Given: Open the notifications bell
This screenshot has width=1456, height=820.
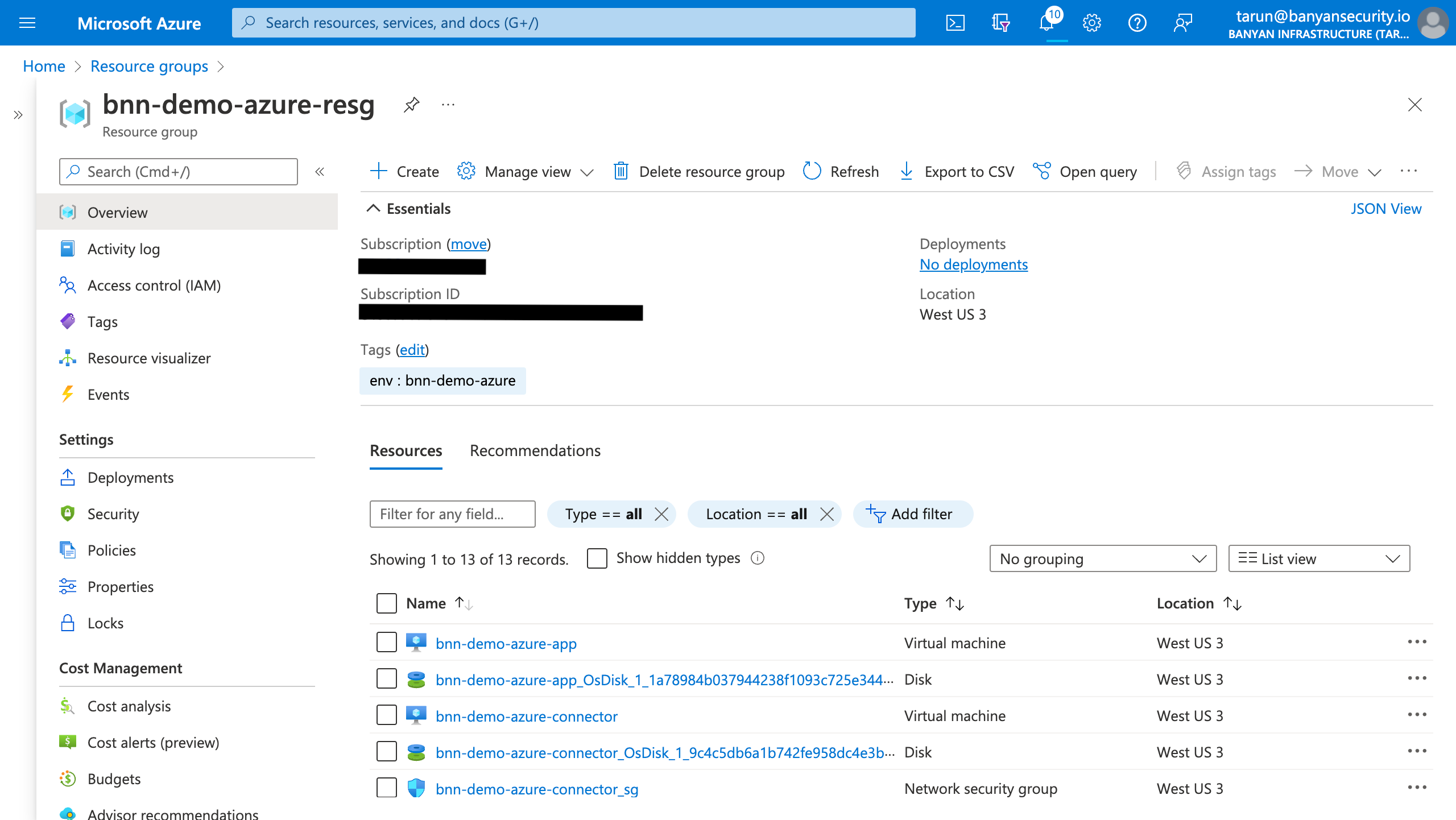Looking at the screenshot, I should (x=1046, y=23).
